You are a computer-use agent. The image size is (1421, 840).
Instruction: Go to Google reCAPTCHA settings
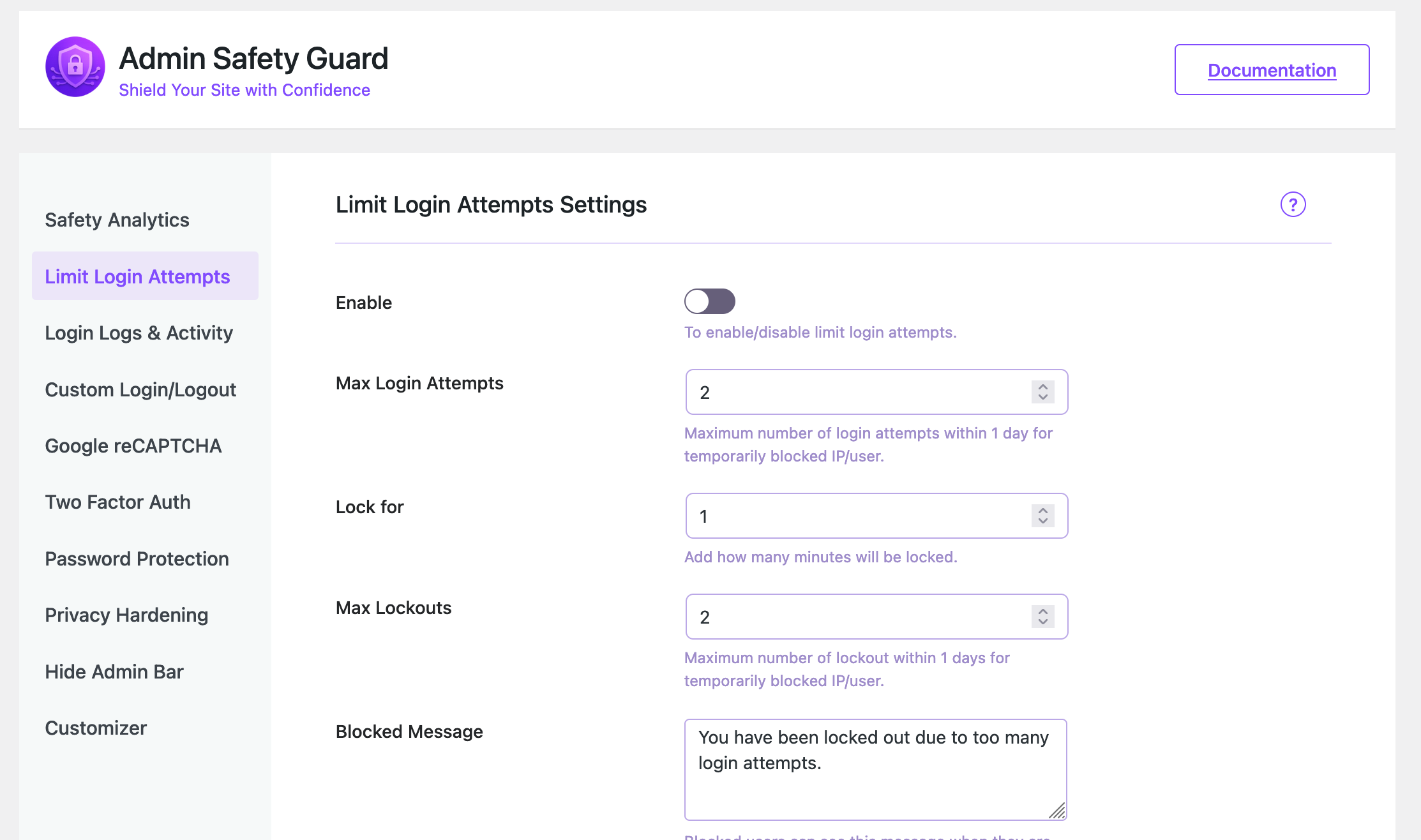tap(133, 446)
